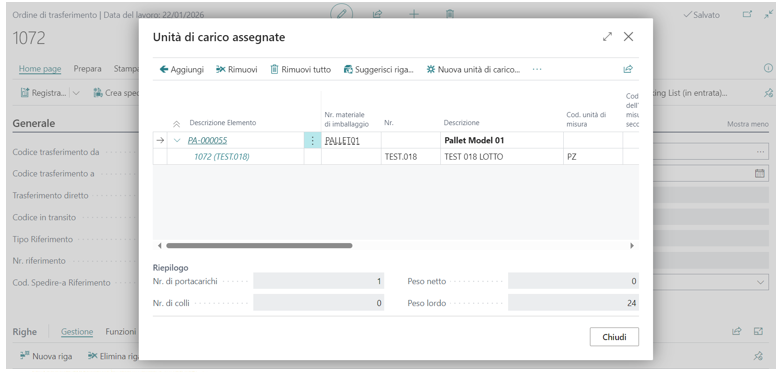Click the pin icon in Righe toolbar
This screenshot has width=780, height=372.
pos(758,356)
